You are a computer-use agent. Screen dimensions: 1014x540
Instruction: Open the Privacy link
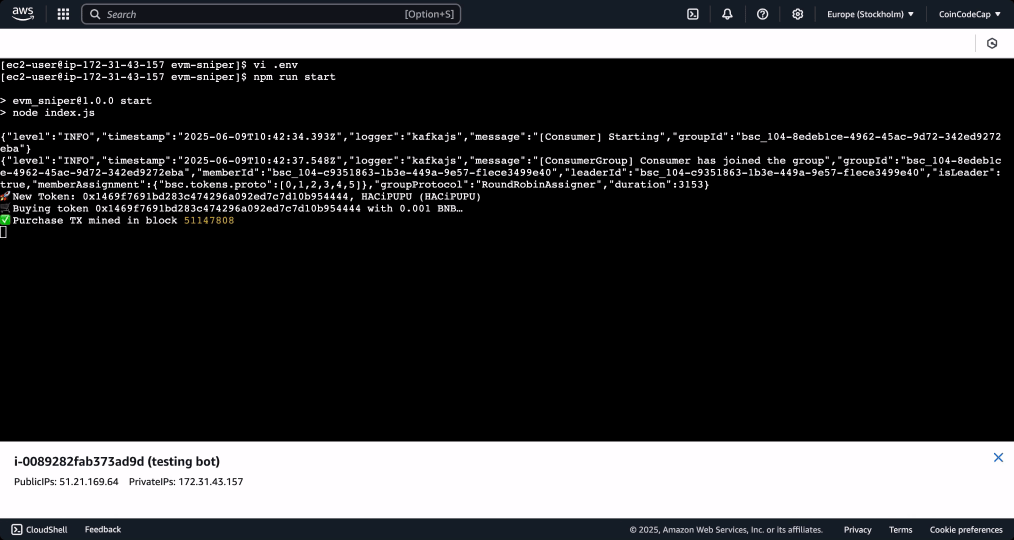[x=857, y=529]
